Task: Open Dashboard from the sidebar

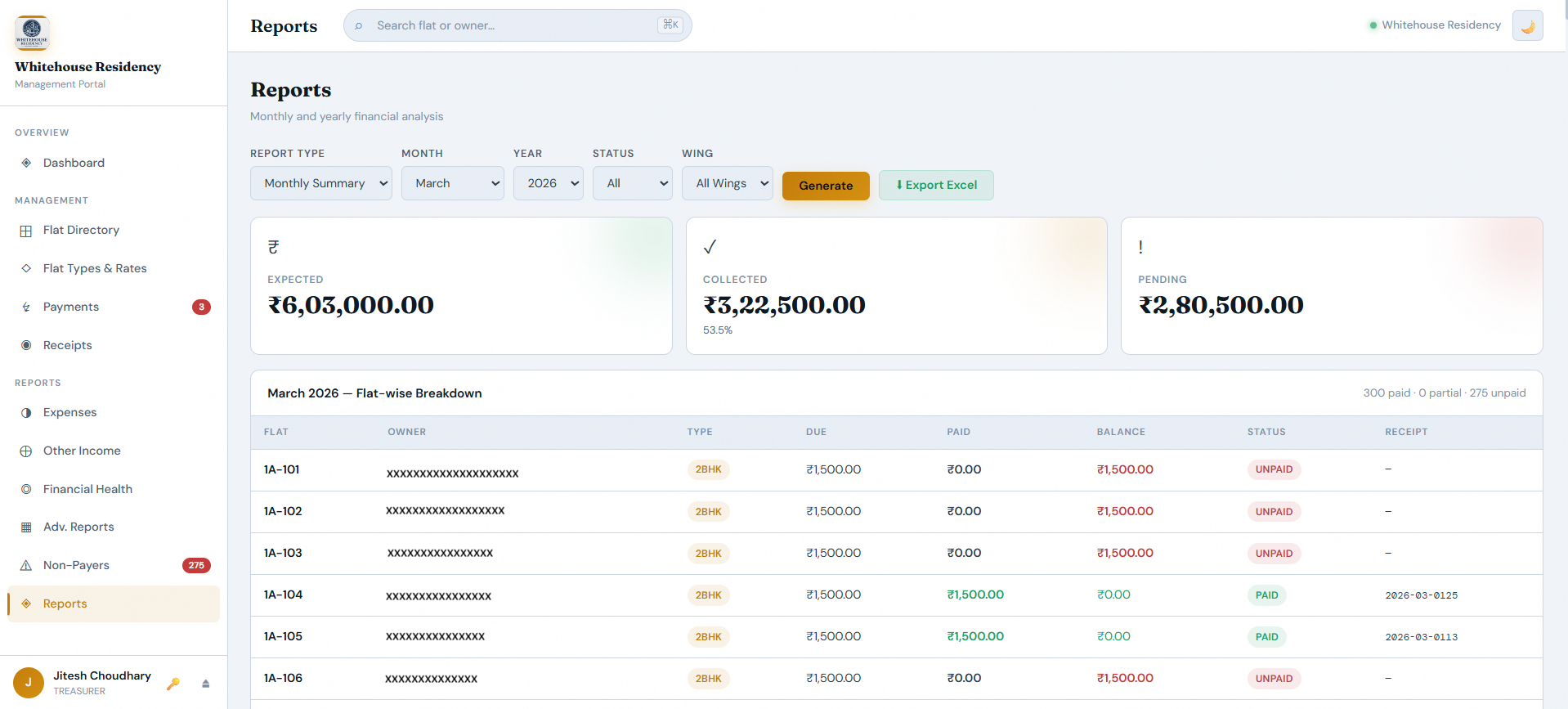Action: pyautogui.click(x=74, y=163)
